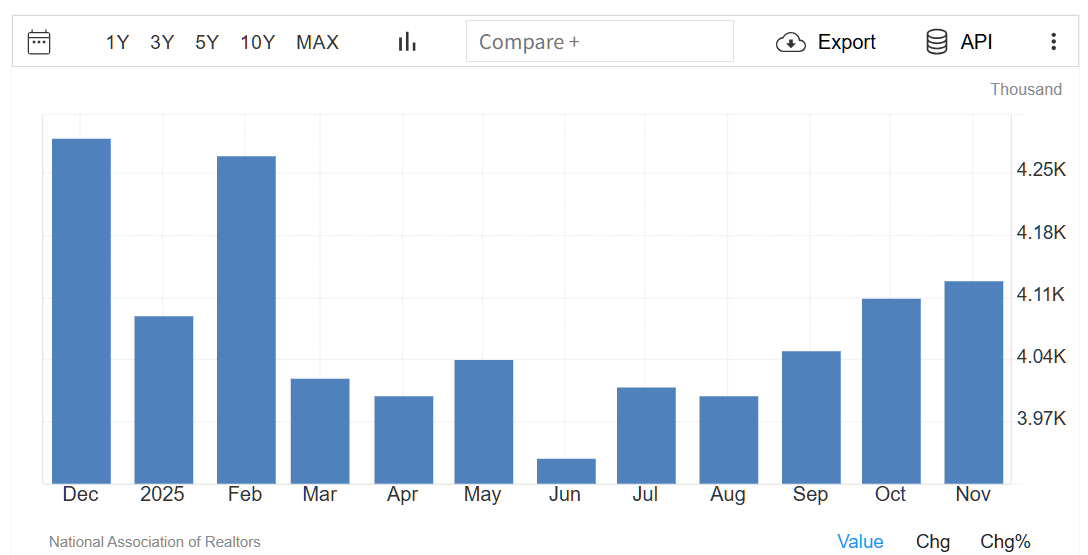The width and height of the screenshot is (1088, 555).
Task: Open the three-dot more options menu
Action: [x=1053, y=42]
